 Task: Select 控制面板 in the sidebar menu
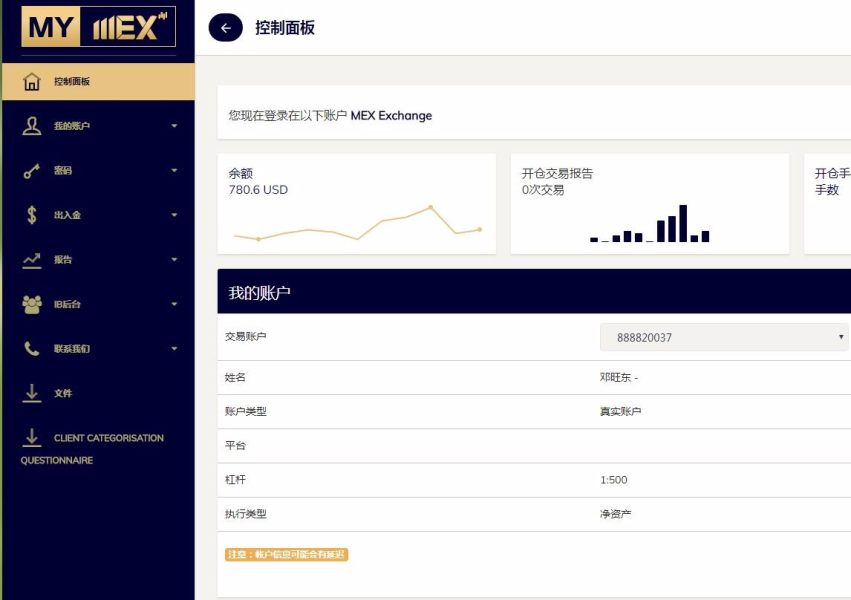click(x=72, y=82)
